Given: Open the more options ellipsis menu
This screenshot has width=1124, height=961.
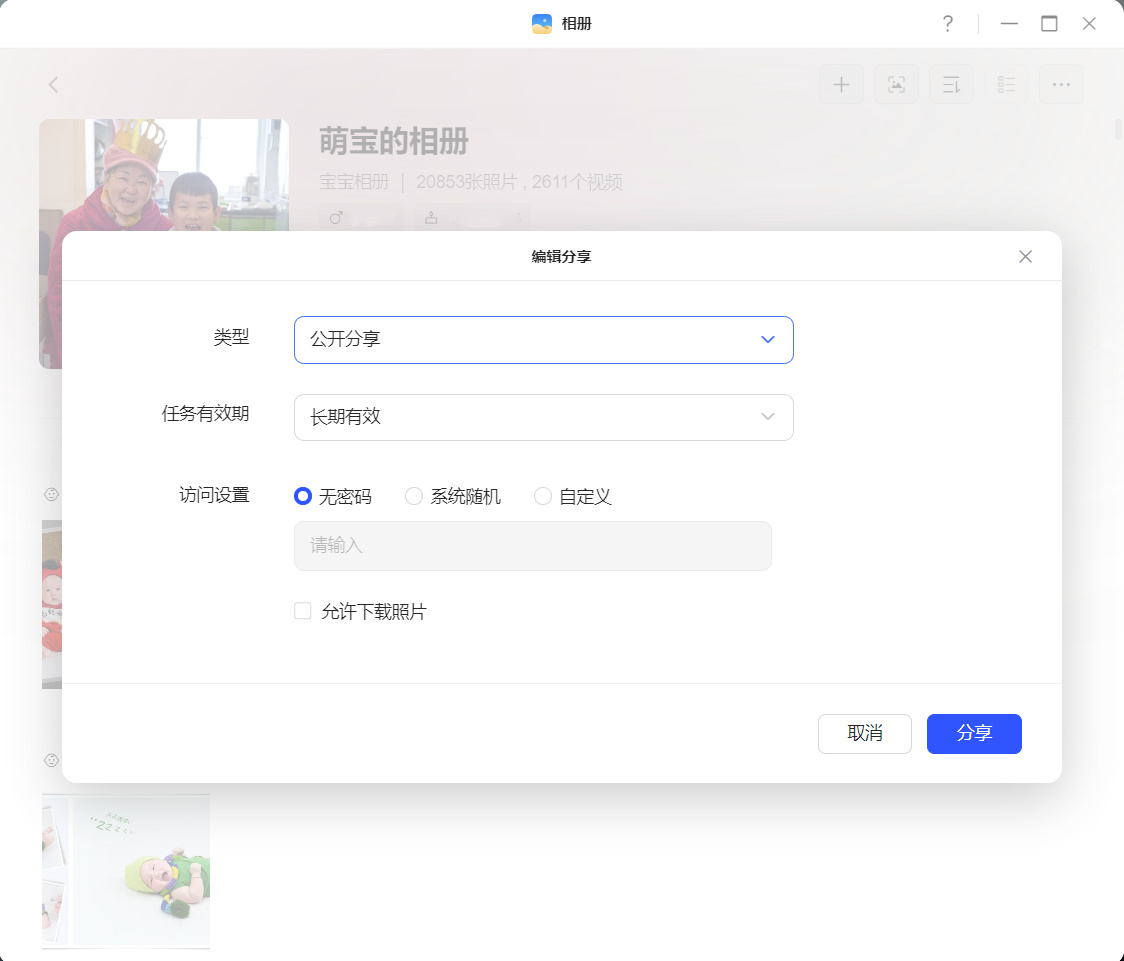Looking at the screenshot, I should coord(1061,85).
